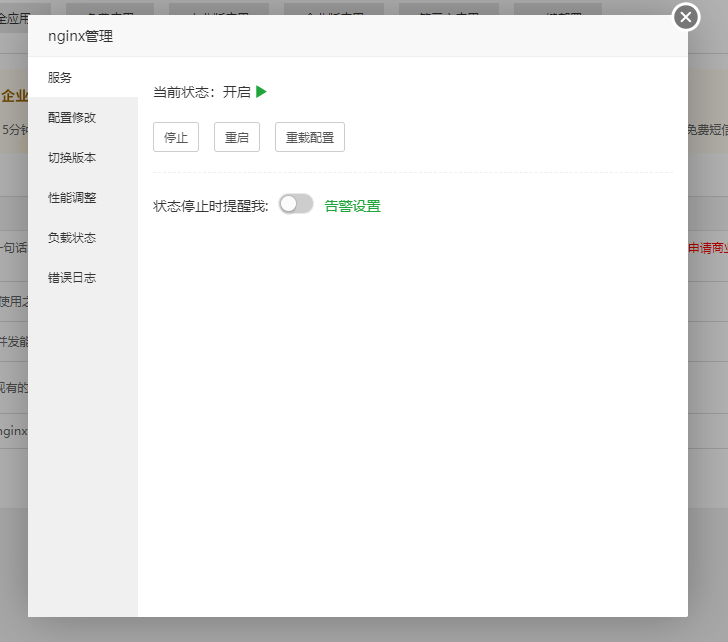Screen dimensions: 728x642
Task: Close the nginx管理 dialog
Action: [x=686, y=17]
